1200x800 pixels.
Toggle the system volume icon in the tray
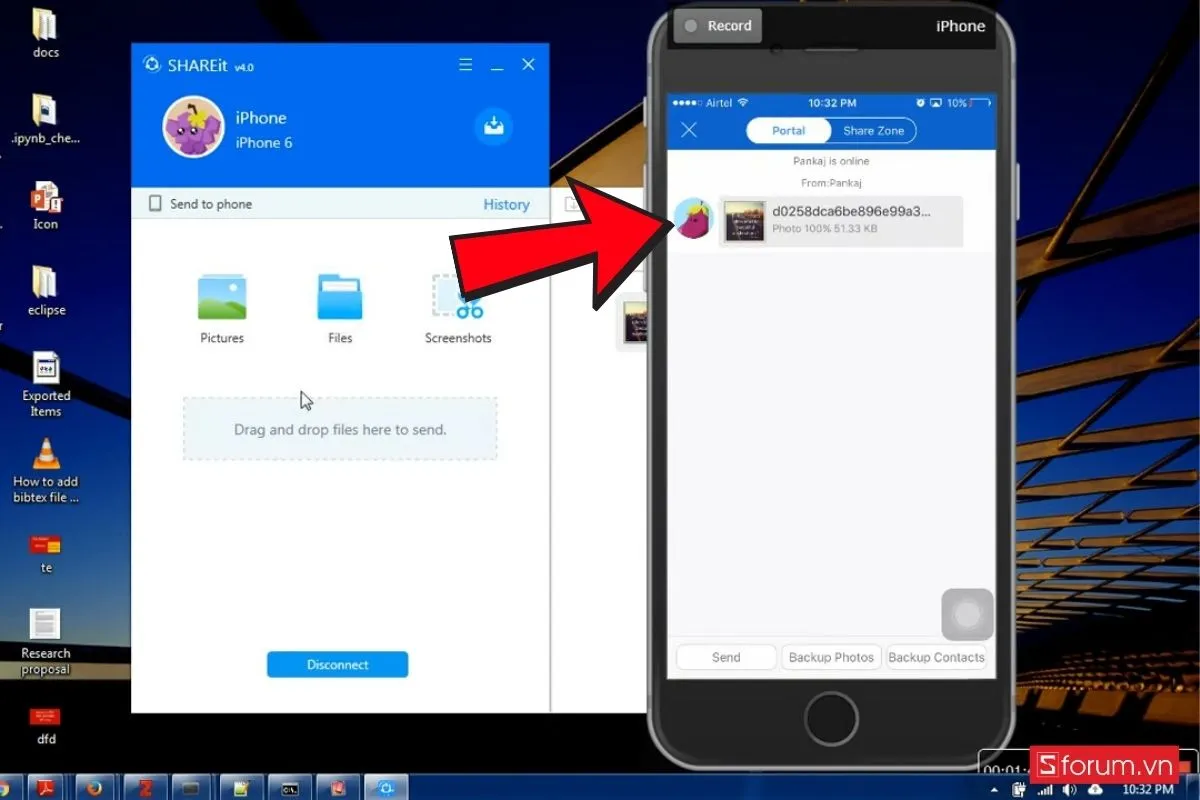(1069, 788)
